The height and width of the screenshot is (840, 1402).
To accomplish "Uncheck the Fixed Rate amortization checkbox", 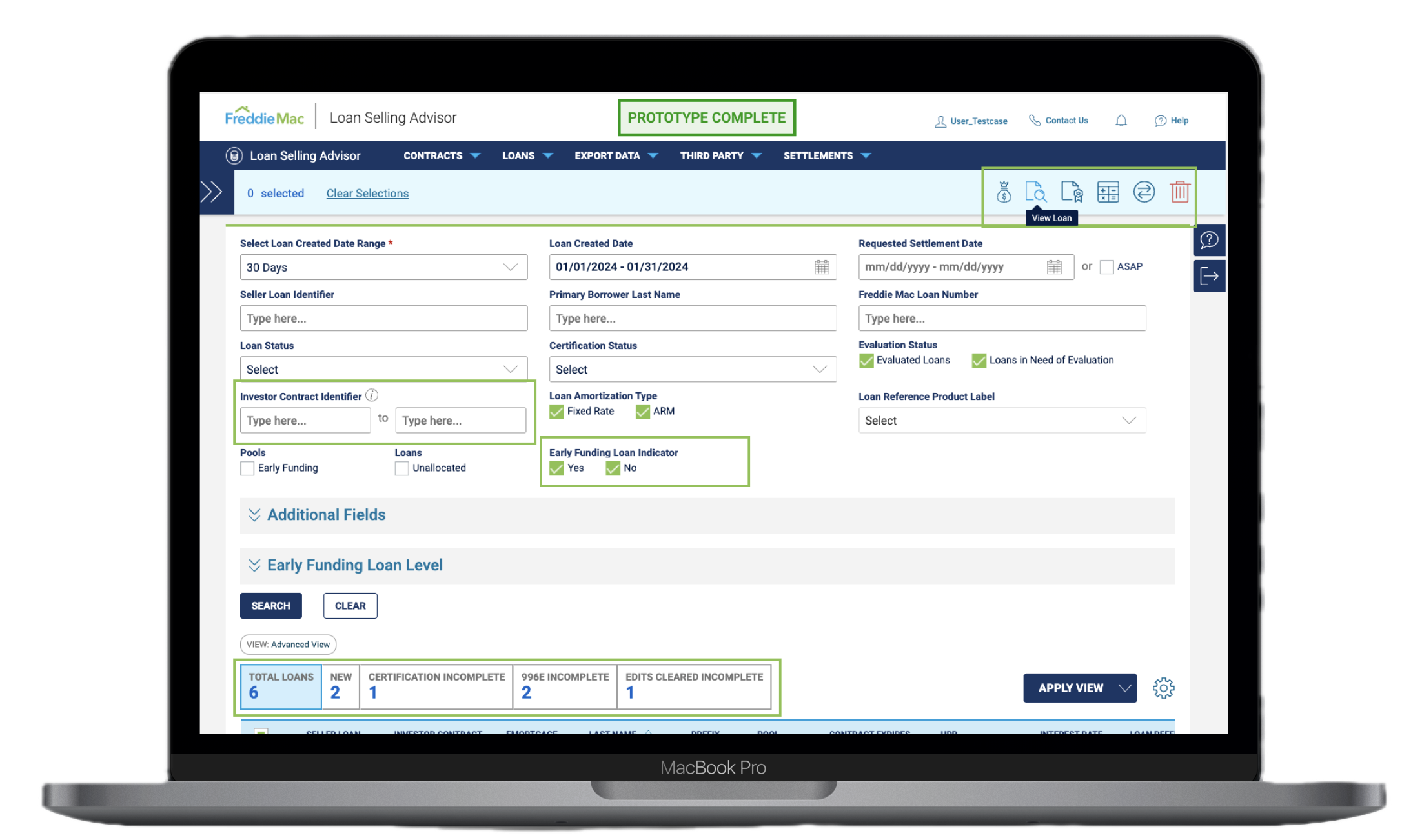I will pos(556,411).
